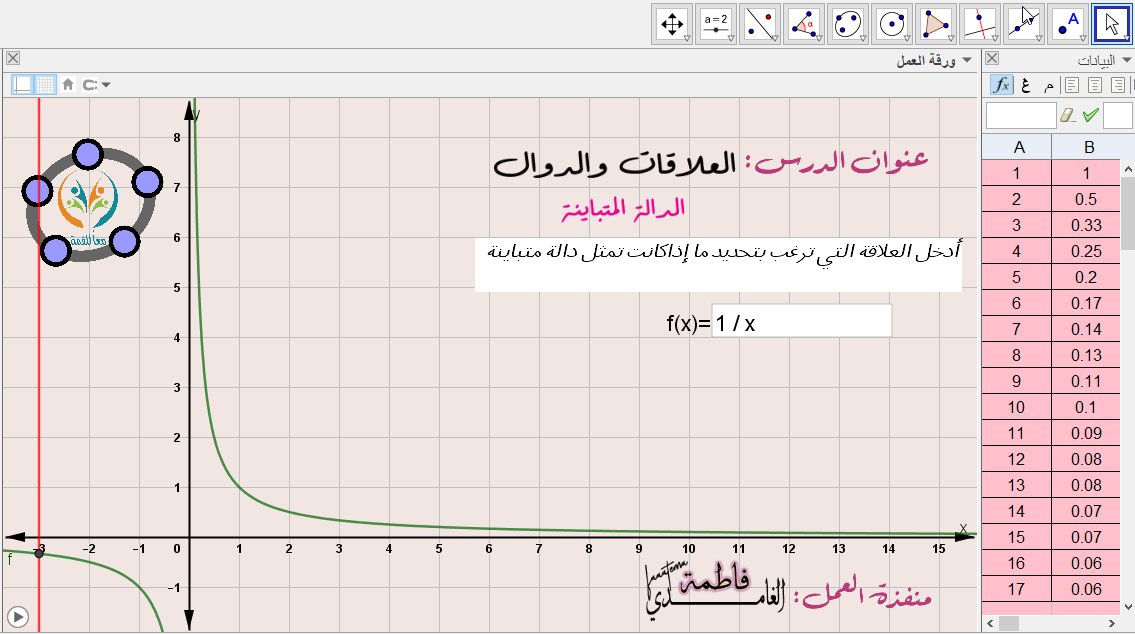Close the البيانات spreadsheet panel
The height and width of the screenshot is (634, 1135).
coord(992,59)
